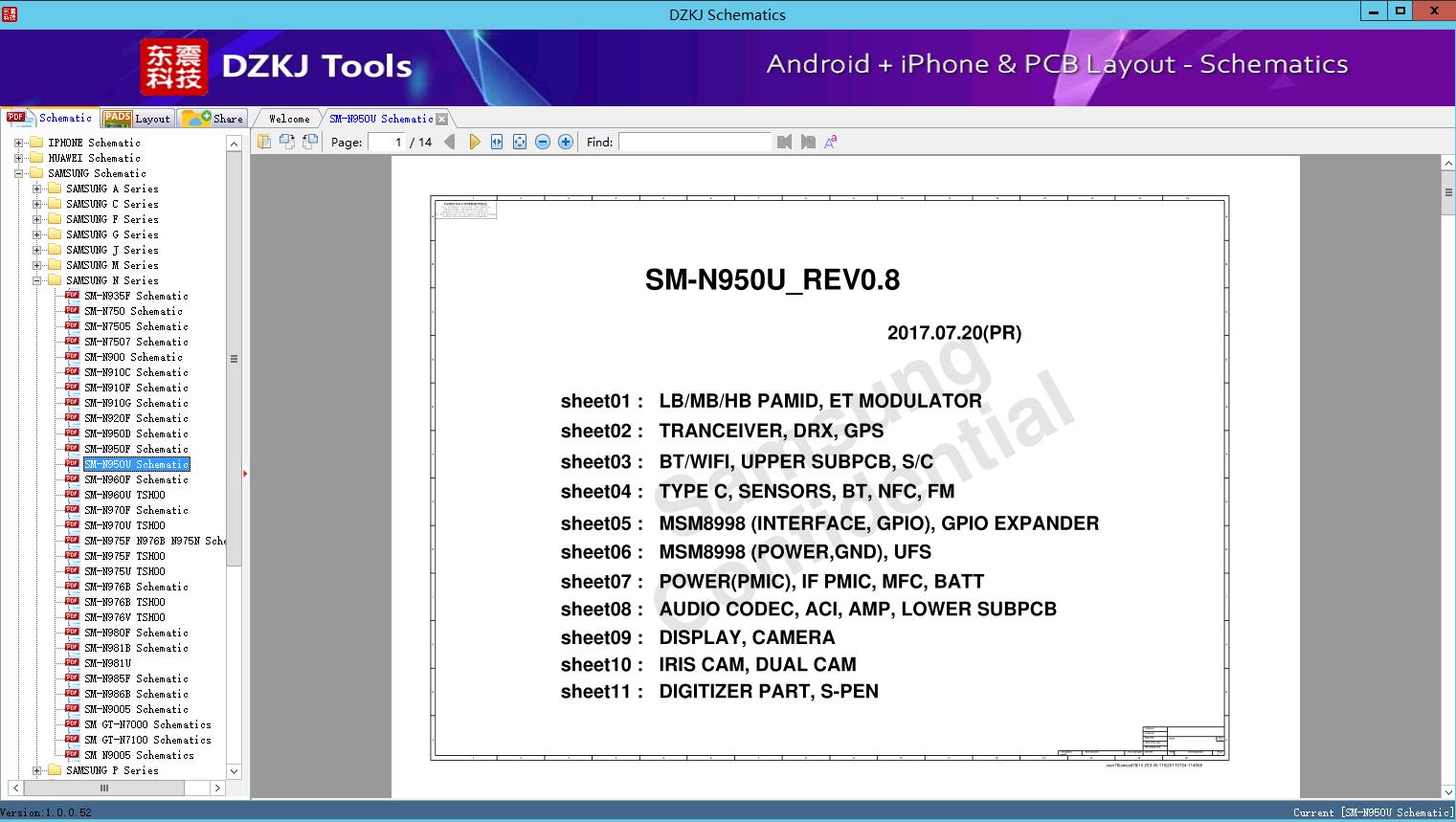The image size is (1456, 822).
Task: Click the tree panel vertical scrollbar thumb
Action: pyautogui.click(x=234, y=359)
